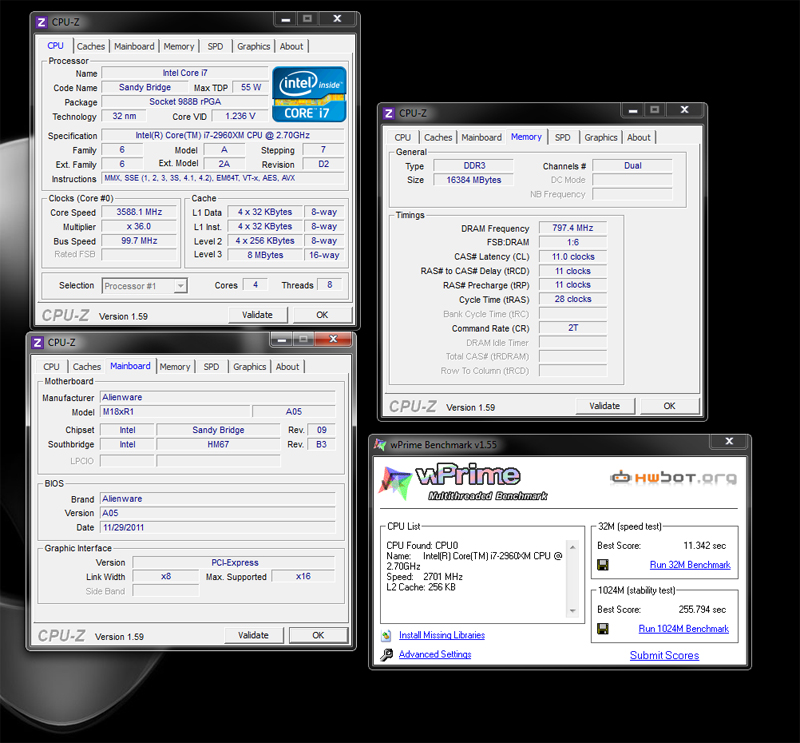Open Memory tab in the CPU window

[x=179, y=46]
